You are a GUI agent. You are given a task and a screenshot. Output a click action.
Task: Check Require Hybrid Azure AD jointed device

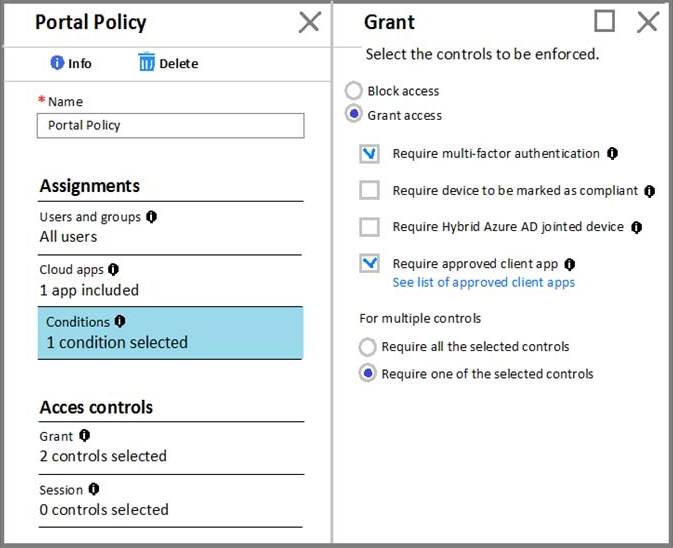pos(370,227)
